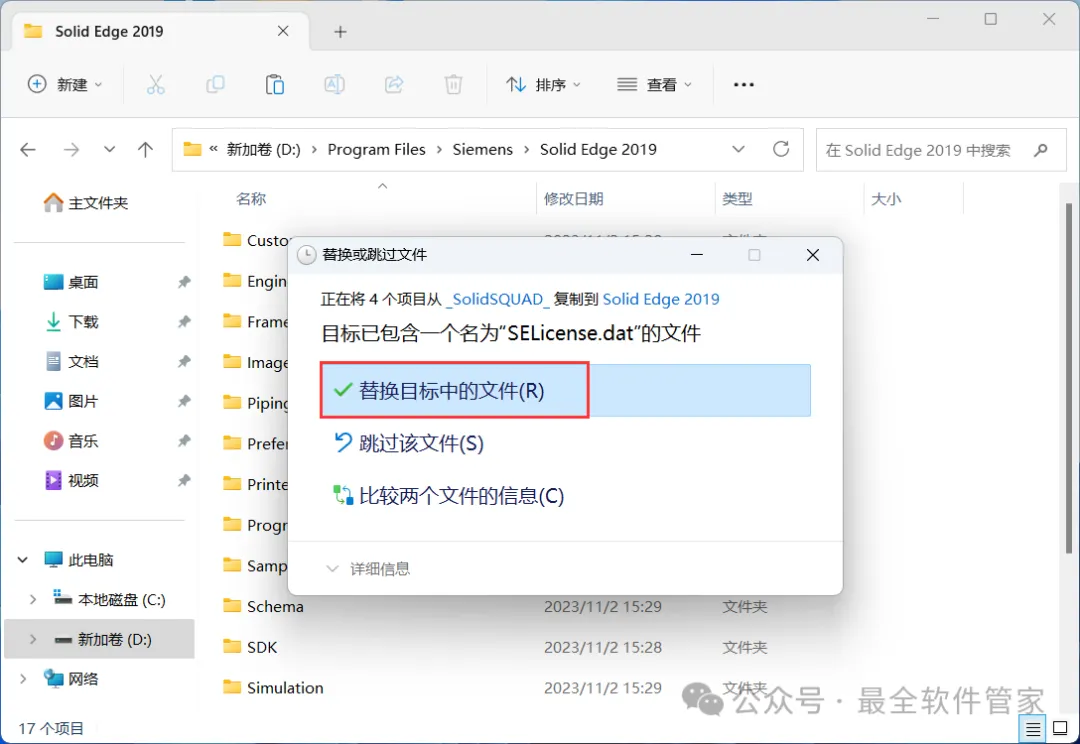The image size is (1080, 744).
Task: Go back with the left arrow
Action: tap(28, 149)
